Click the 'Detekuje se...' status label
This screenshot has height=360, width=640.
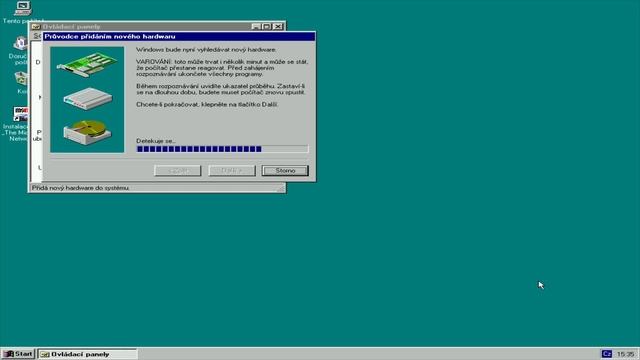[x=156, y=141]
